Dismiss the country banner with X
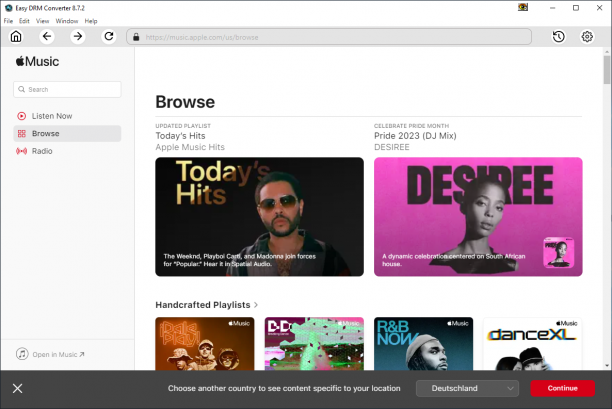The width and height of the screenshot is (612, 409). coord(18,388)
